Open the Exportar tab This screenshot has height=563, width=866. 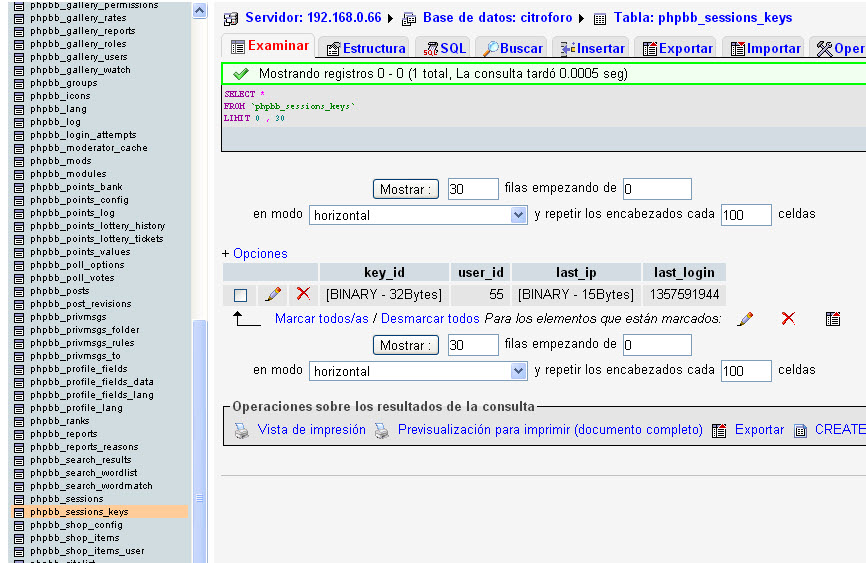pos(677,48)
